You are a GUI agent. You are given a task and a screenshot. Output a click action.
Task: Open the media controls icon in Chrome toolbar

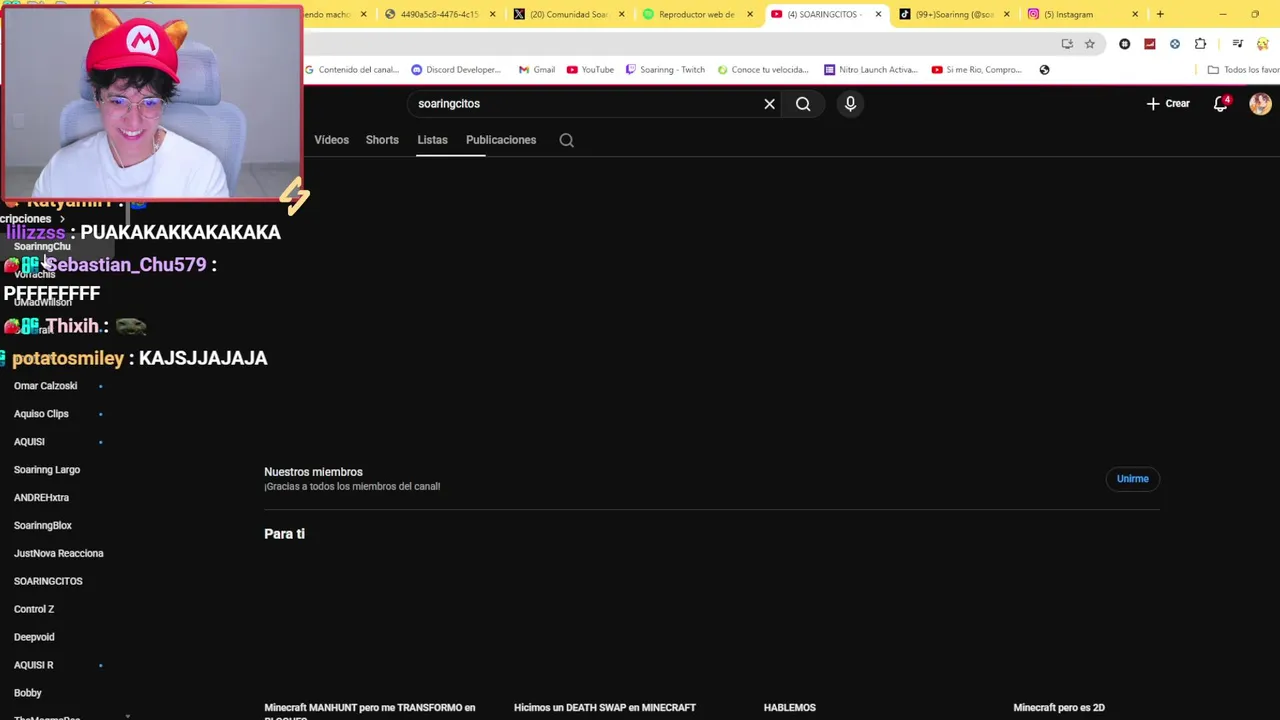click(x=1238, y=44)
